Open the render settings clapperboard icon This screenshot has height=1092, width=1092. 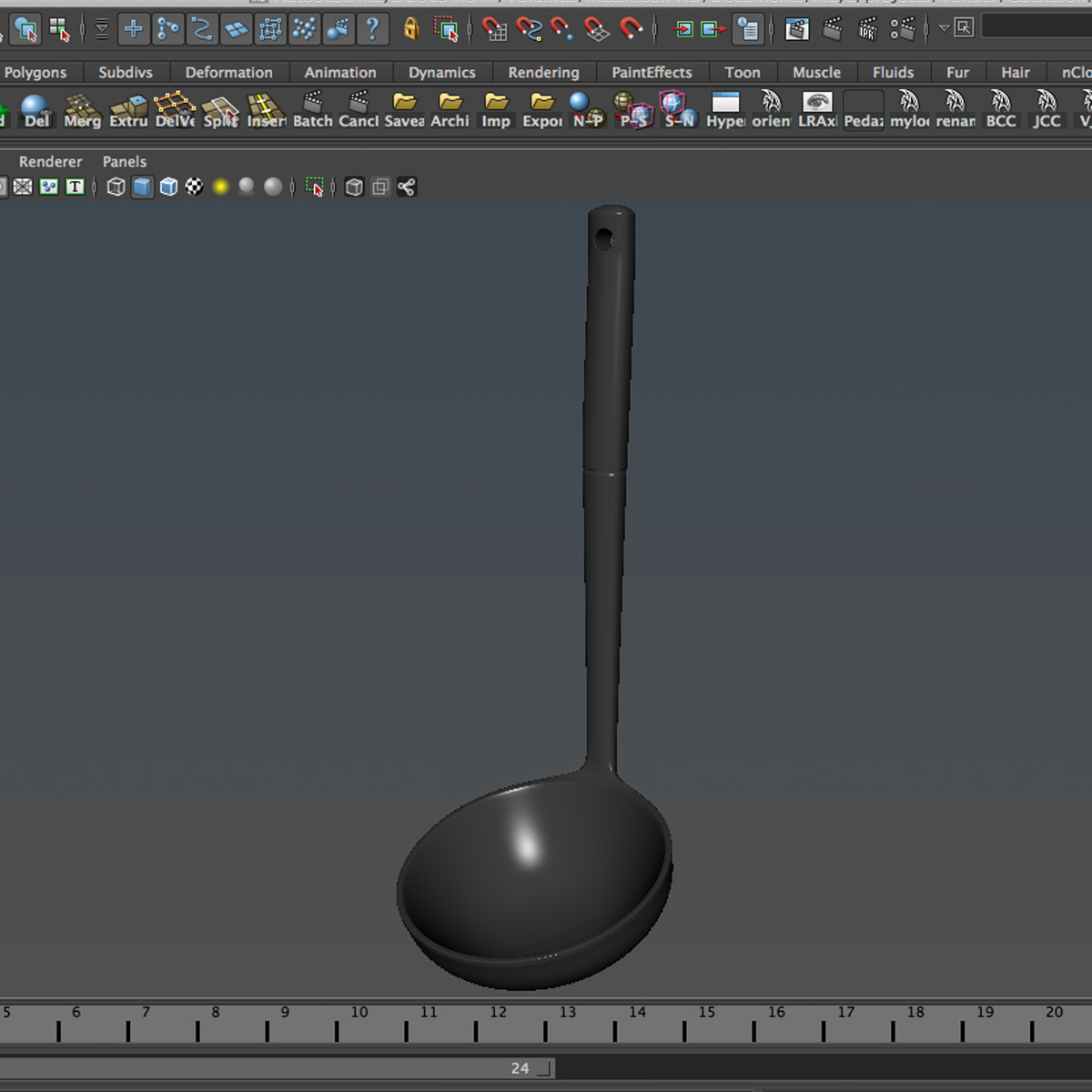pyautogui.click(x=903, y=29)
